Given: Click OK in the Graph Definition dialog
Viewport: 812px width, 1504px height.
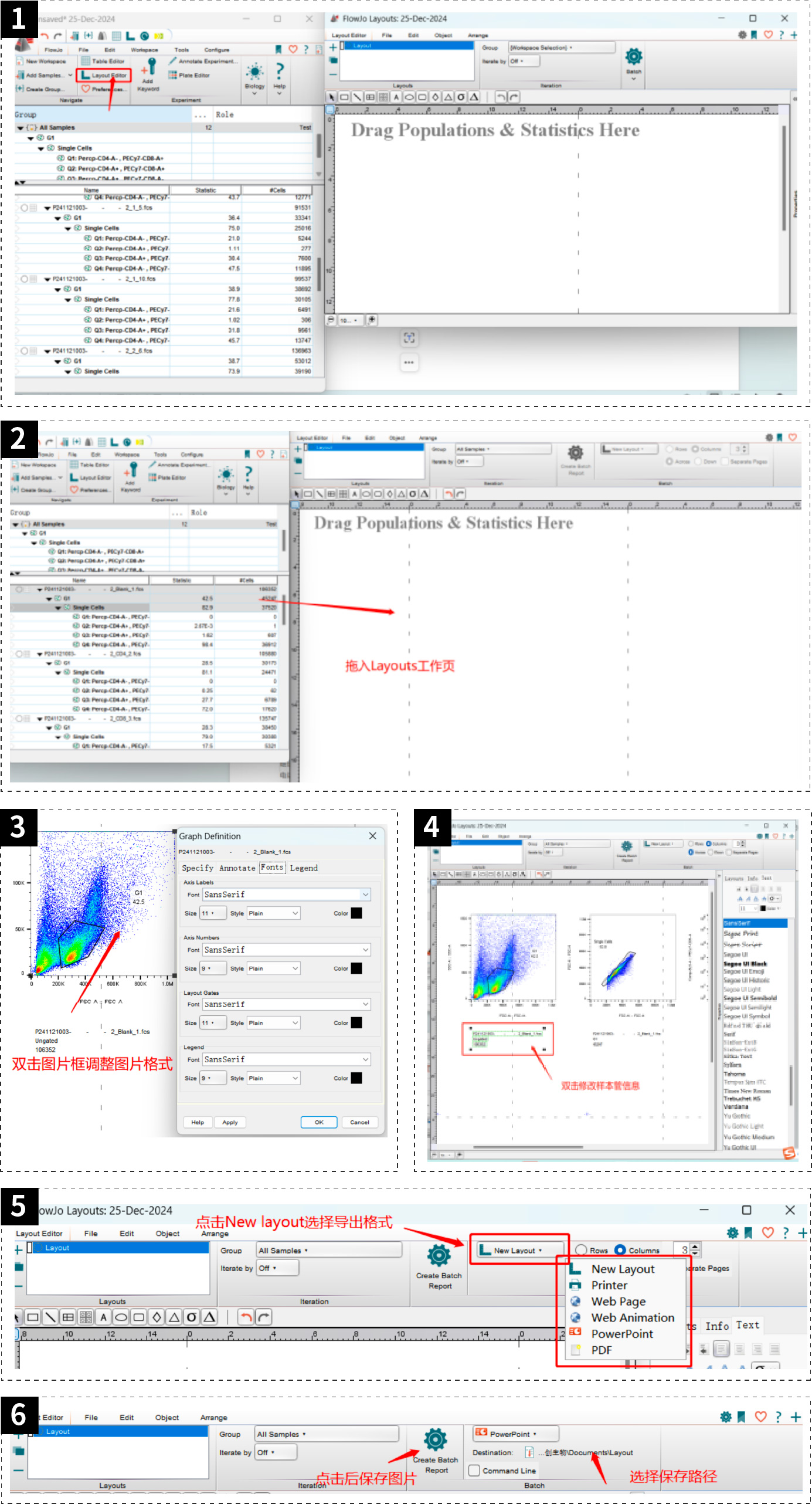Looking at the screenshot, I should (x=319, y=1122).
